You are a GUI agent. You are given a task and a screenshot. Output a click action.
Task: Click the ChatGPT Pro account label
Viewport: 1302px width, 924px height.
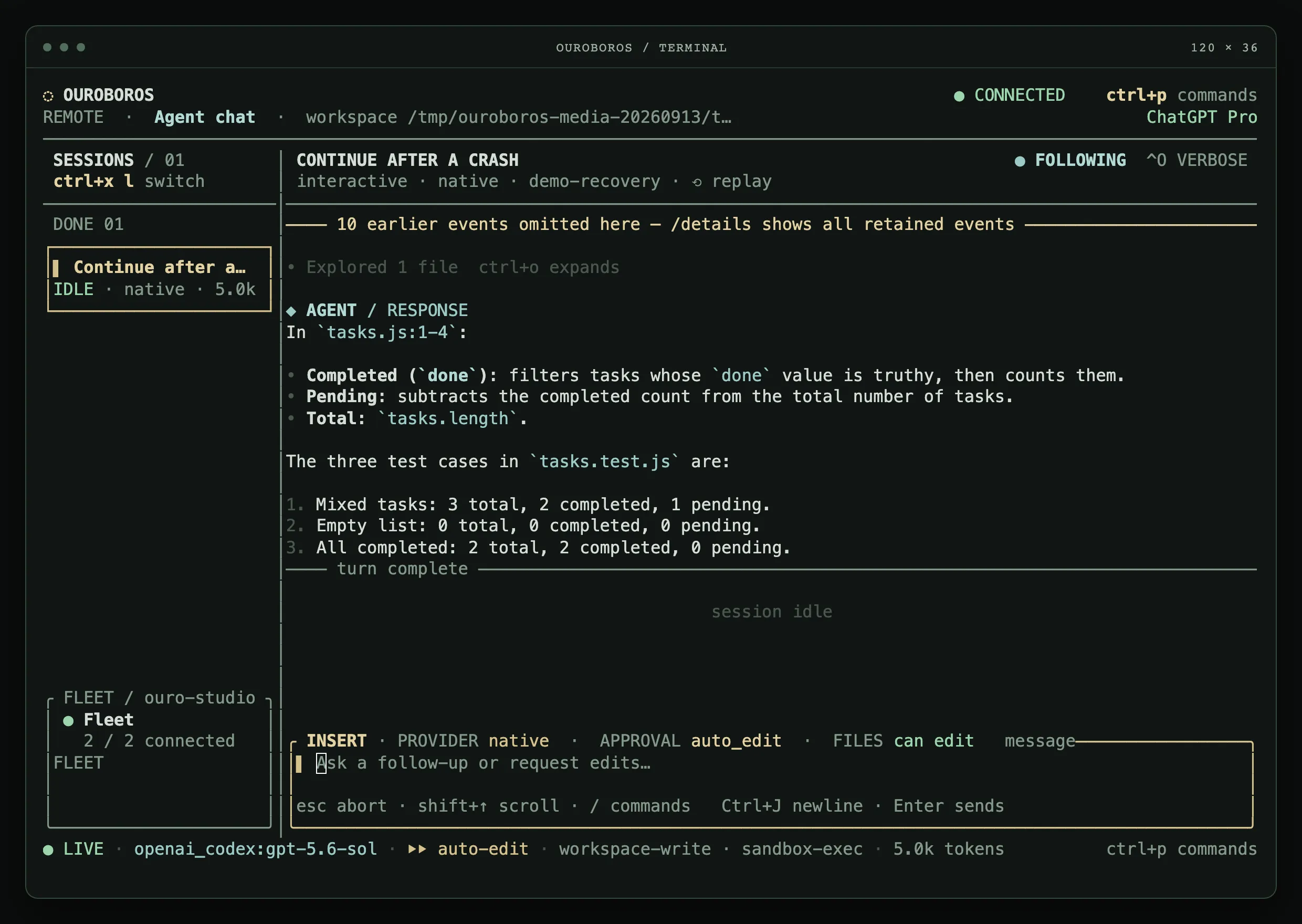[x=1201, y=117]
